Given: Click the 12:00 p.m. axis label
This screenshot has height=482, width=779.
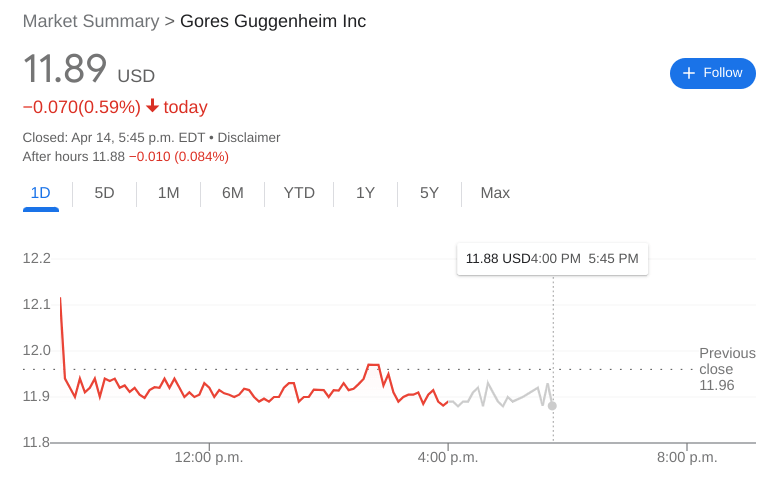Looking at the screenshot, I should pyautogui.click(x=209, y=458).
